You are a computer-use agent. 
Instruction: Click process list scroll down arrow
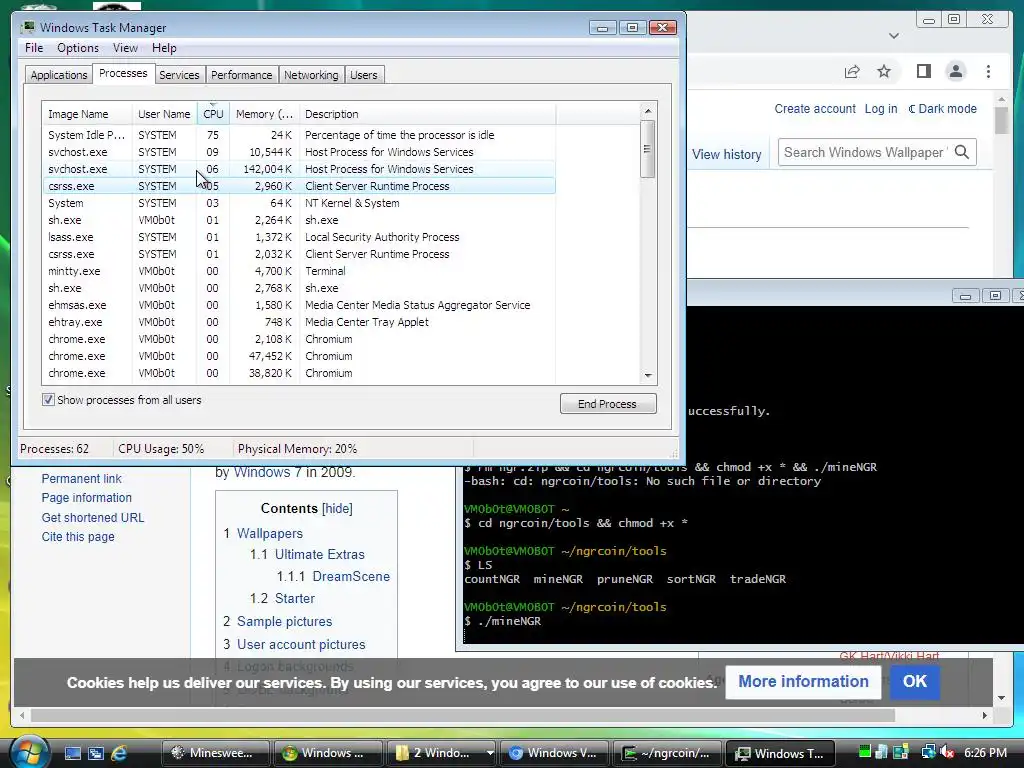tap(648, 376)
